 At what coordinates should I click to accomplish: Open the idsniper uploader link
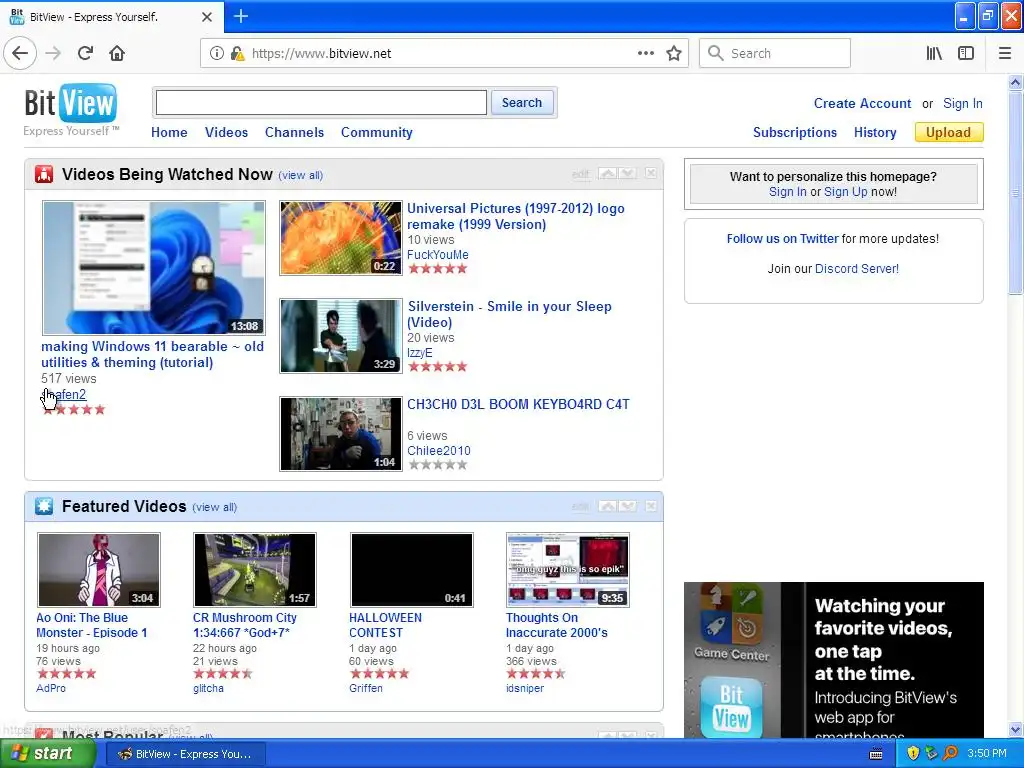524,688
